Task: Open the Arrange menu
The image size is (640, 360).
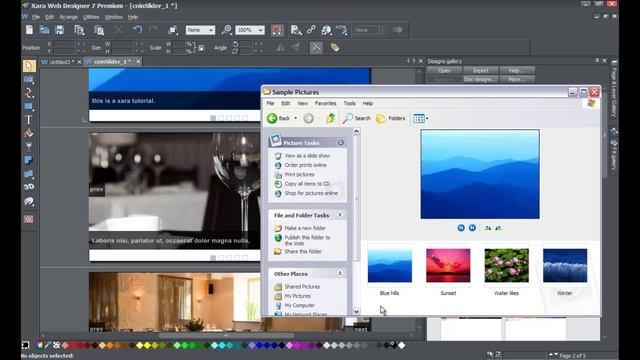Action: [68, 17]
